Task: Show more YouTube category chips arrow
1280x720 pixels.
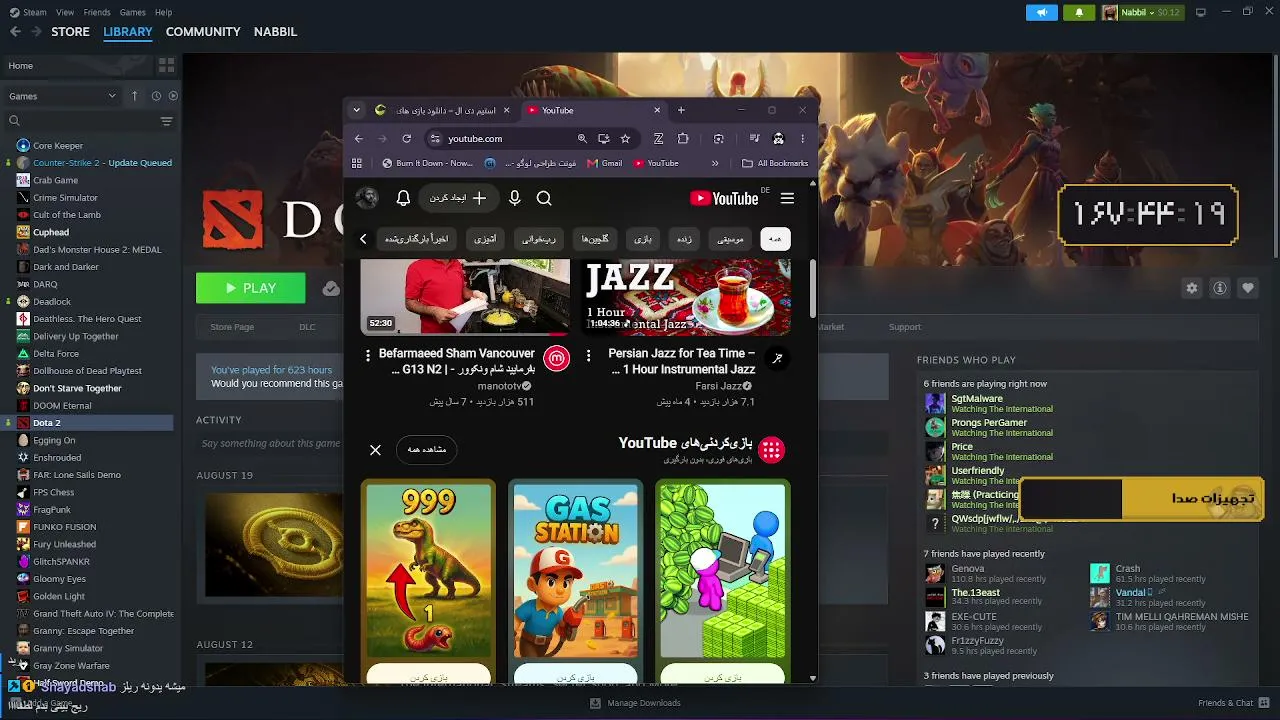Action: pos(363,239)
